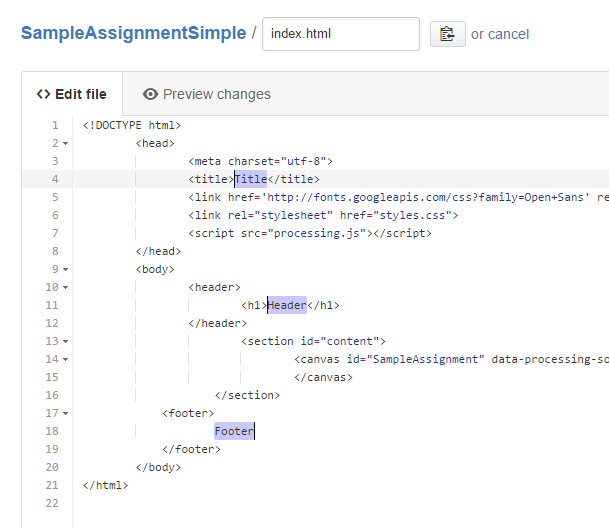Screen dimensions: 609x528
Task: Open the SampleAssignmentSimple repository link
Action: click(133, 33)
